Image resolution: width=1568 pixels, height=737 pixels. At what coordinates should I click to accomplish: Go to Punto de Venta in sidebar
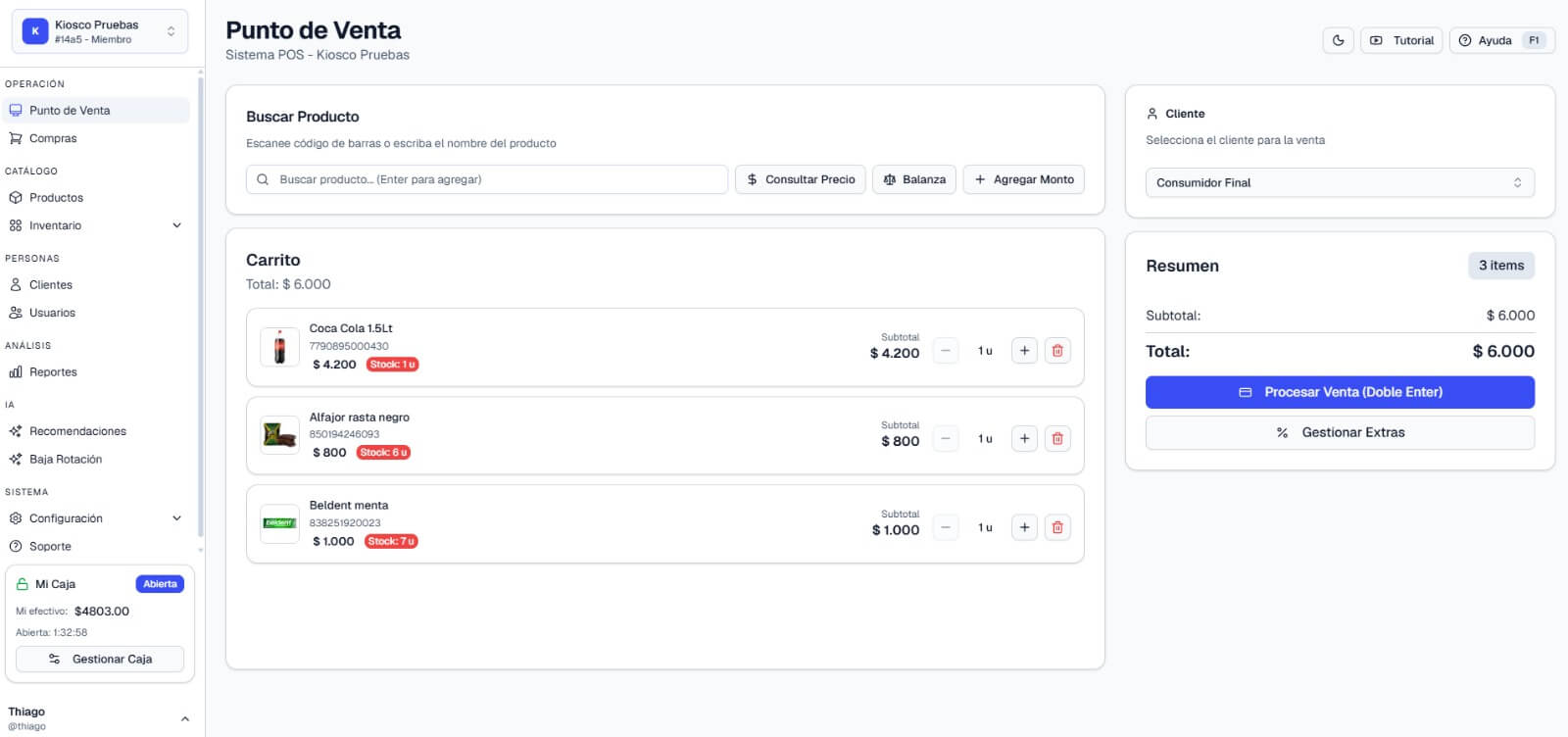point(96,111)
